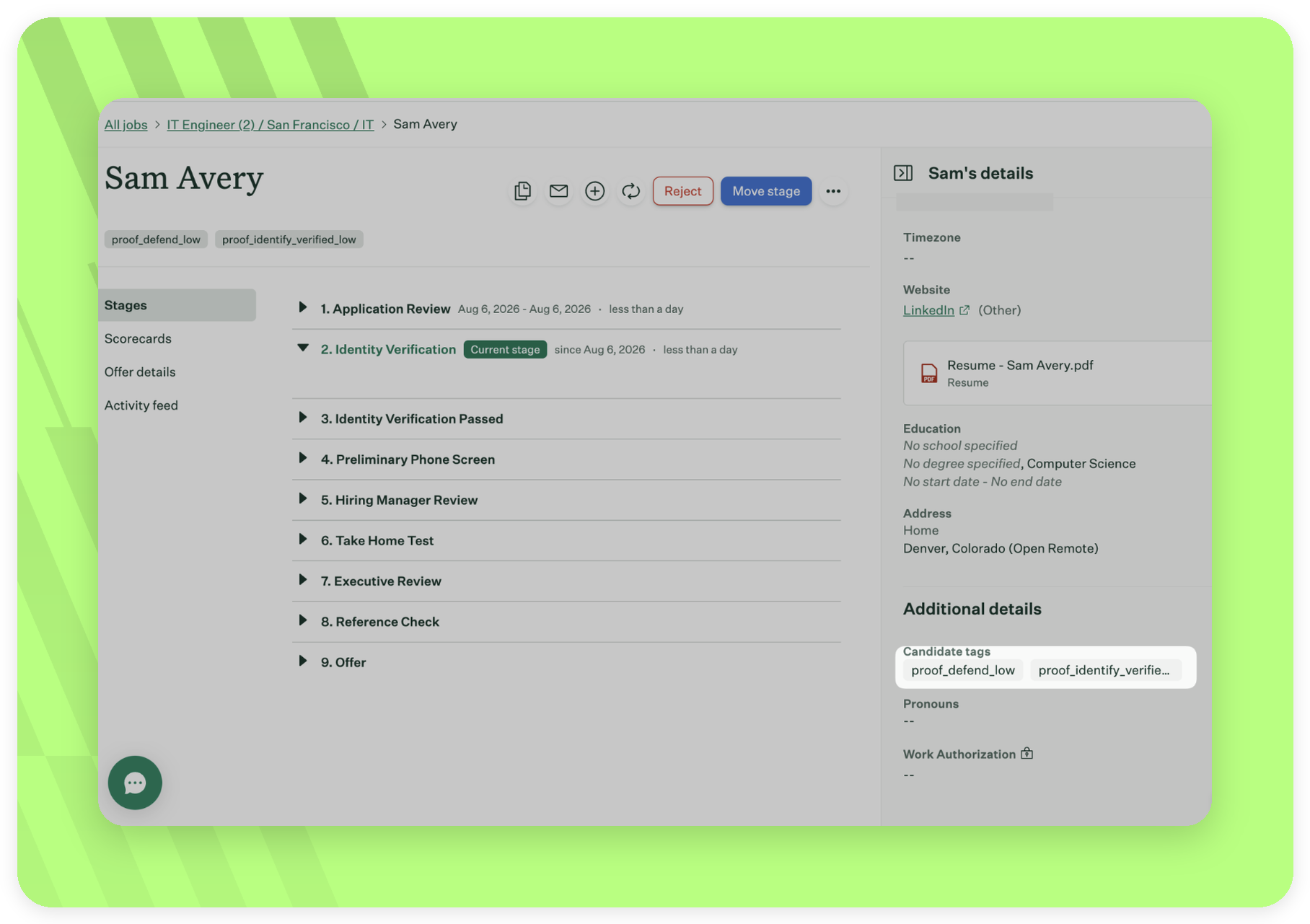
Task: Collapse the Sam's details side panel
Action: (x=903, y=173)
